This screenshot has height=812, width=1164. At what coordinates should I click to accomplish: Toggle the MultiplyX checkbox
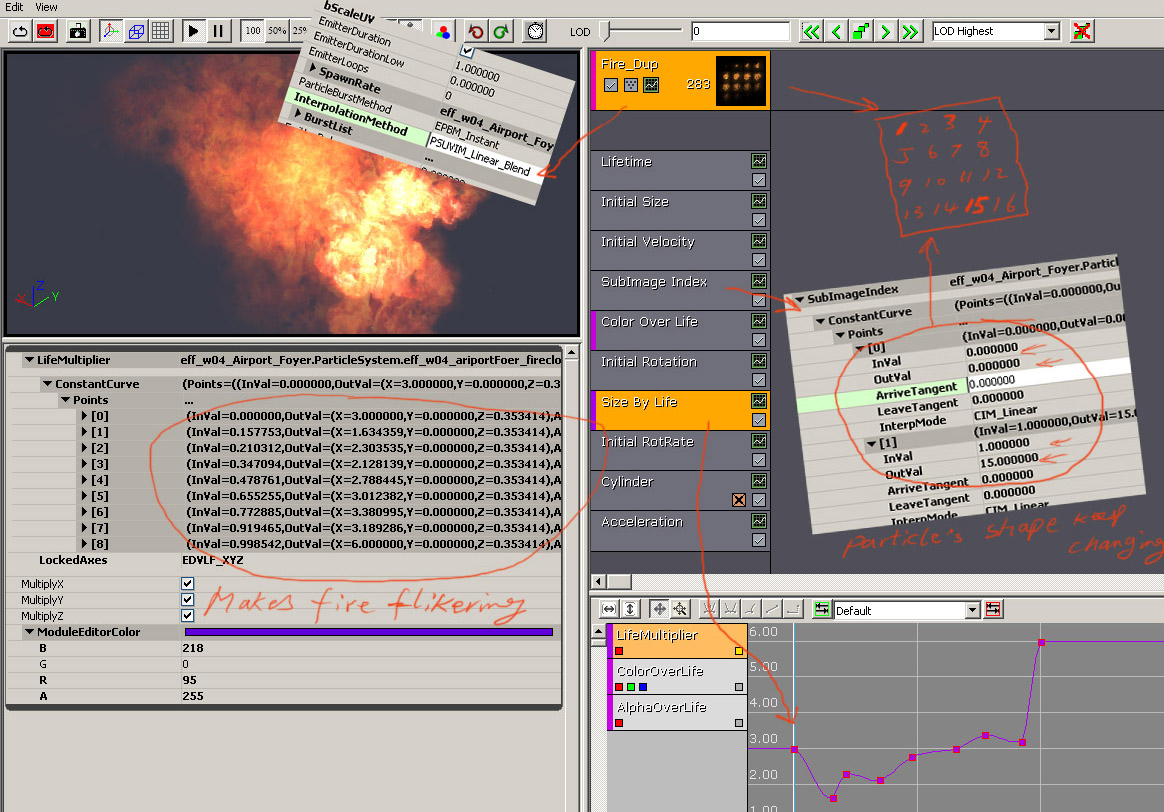point(188,584)
